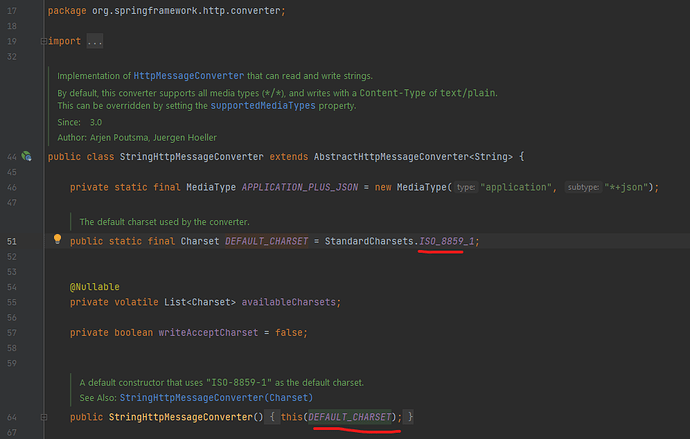The height and width of the screenshot is (439, 690).
Task: Click the lightbulb intention icon on line 51
Action: [x=57, y=239]
